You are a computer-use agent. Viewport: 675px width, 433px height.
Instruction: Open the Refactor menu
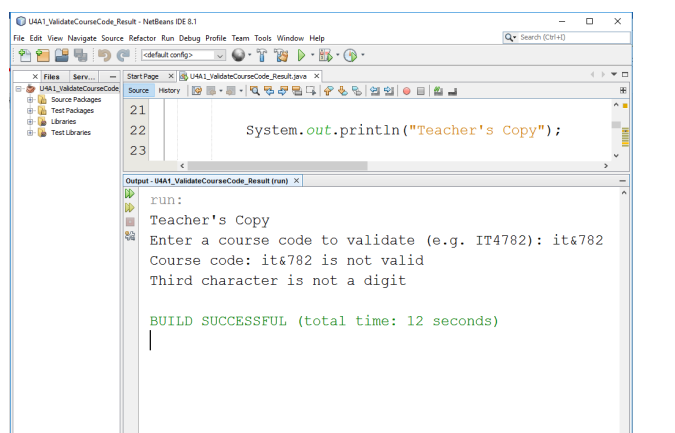click(142, 38)
